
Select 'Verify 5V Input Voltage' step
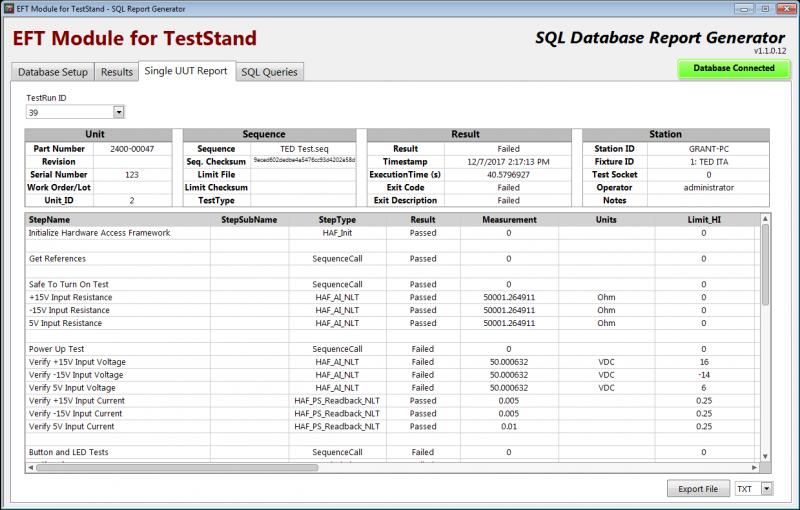(x=390, y=388)
